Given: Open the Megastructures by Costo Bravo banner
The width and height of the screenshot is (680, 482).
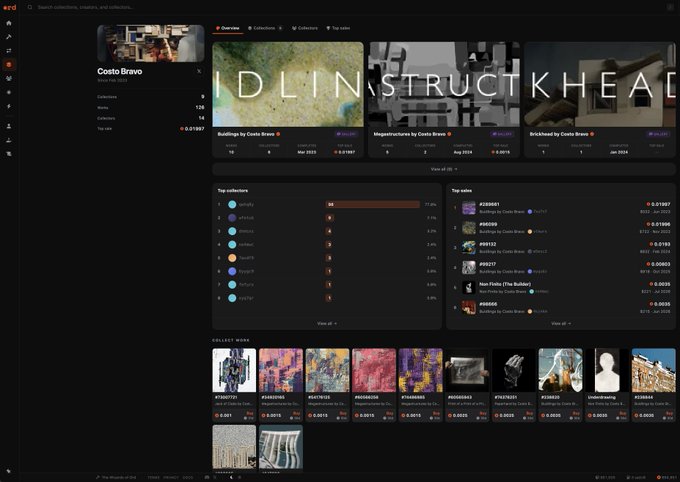Looking at the screenshot, I should click(444, 84).
